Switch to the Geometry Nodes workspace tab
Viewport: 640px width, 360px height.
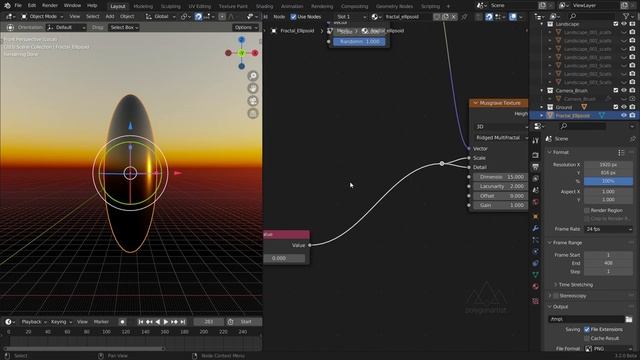394,6
